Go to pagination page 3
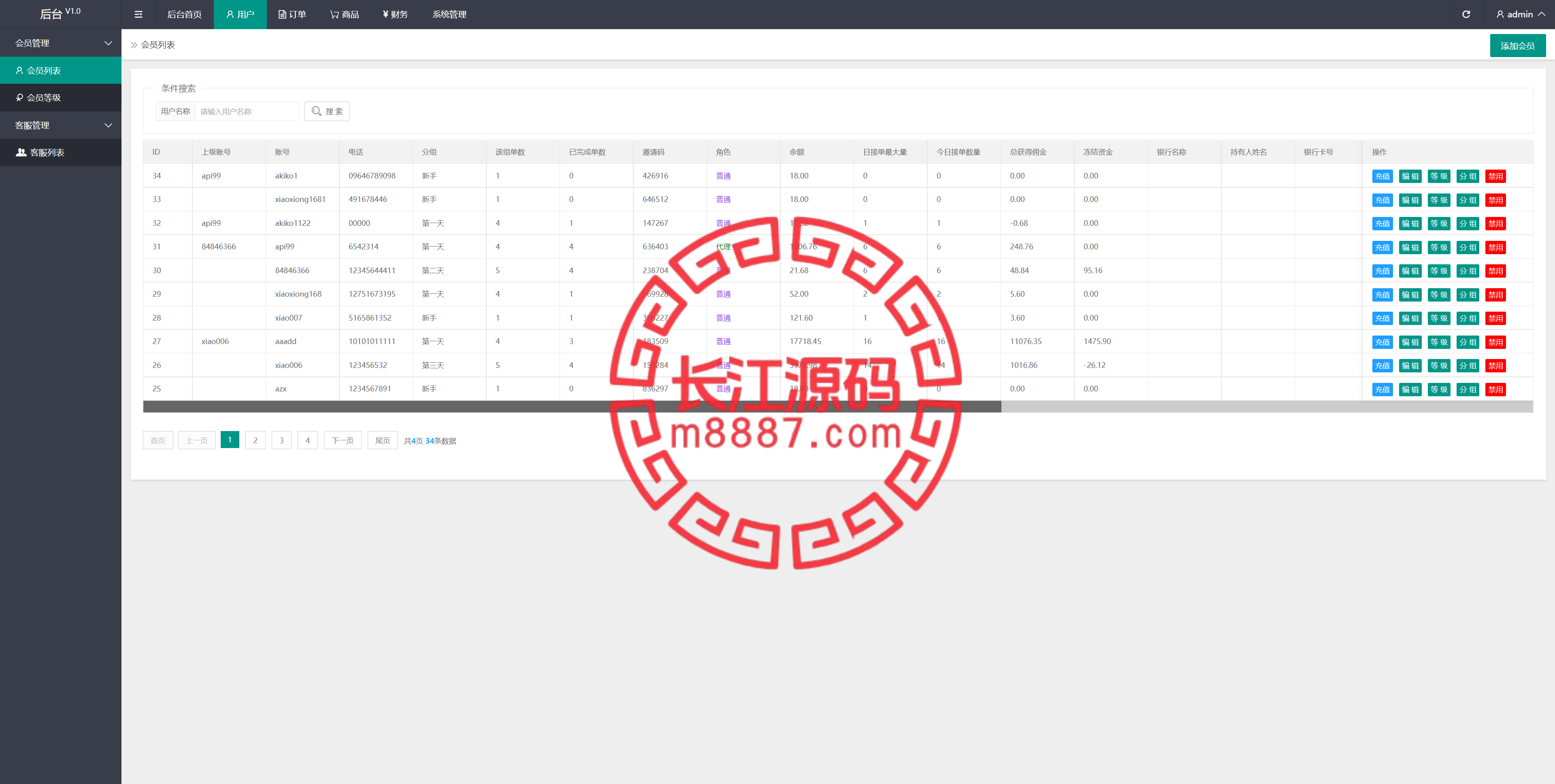Screen dimensions: 1555x784 click(281, 441)
